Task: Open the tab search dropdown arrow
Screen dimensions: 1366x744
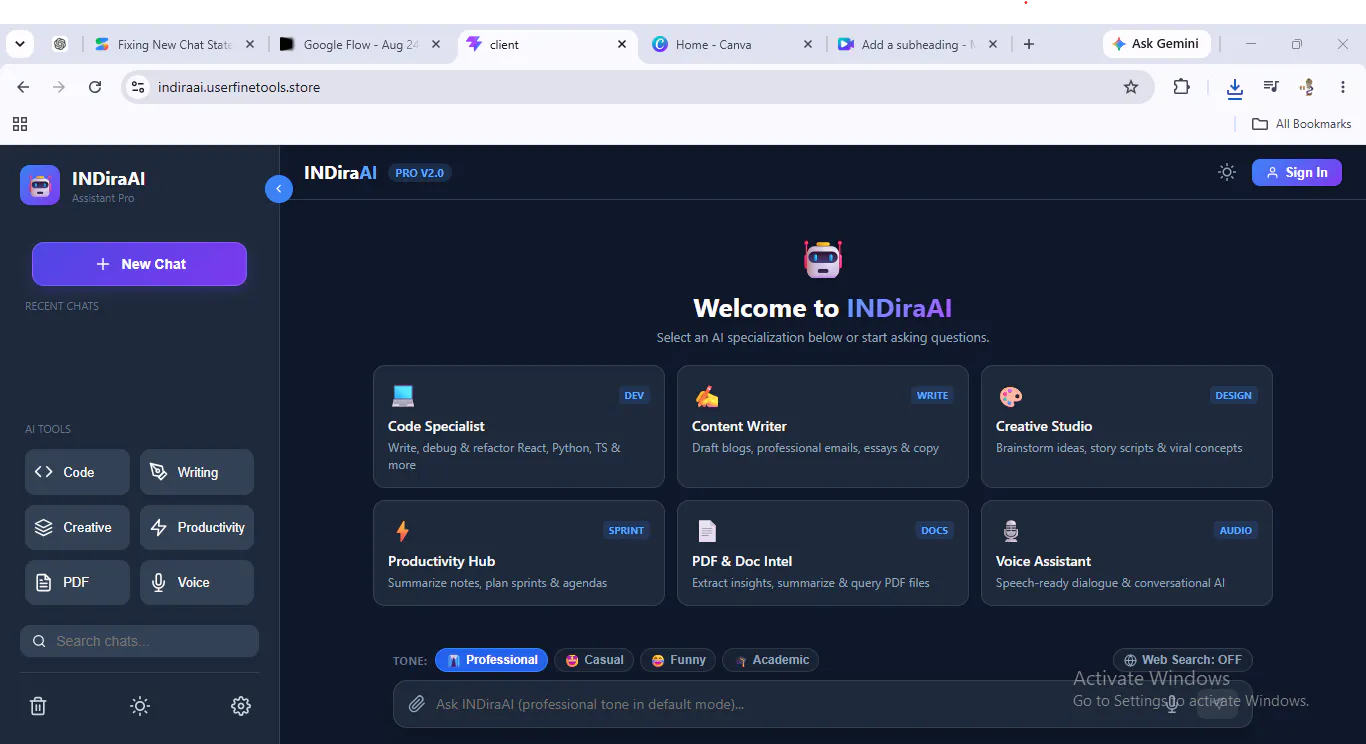Action: click(x=20, y=44)
